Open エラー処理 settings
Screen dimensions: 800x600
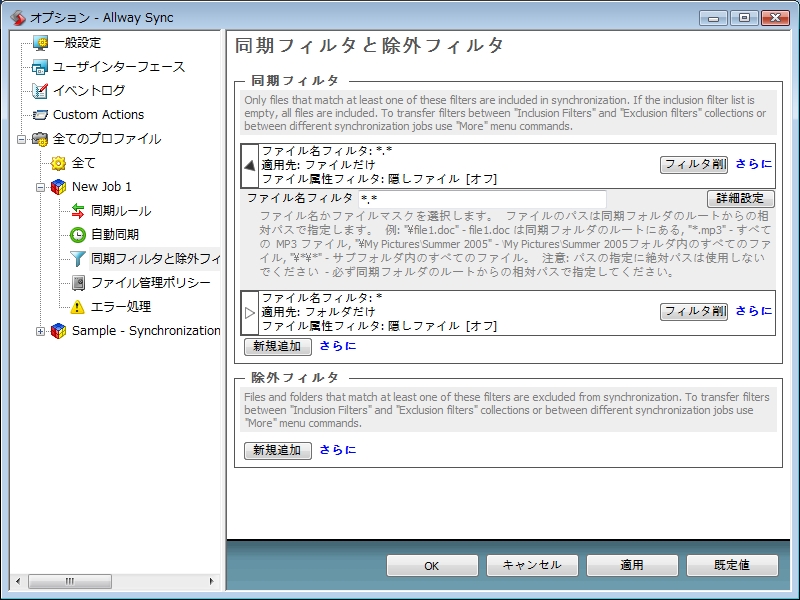click(121, 307)
